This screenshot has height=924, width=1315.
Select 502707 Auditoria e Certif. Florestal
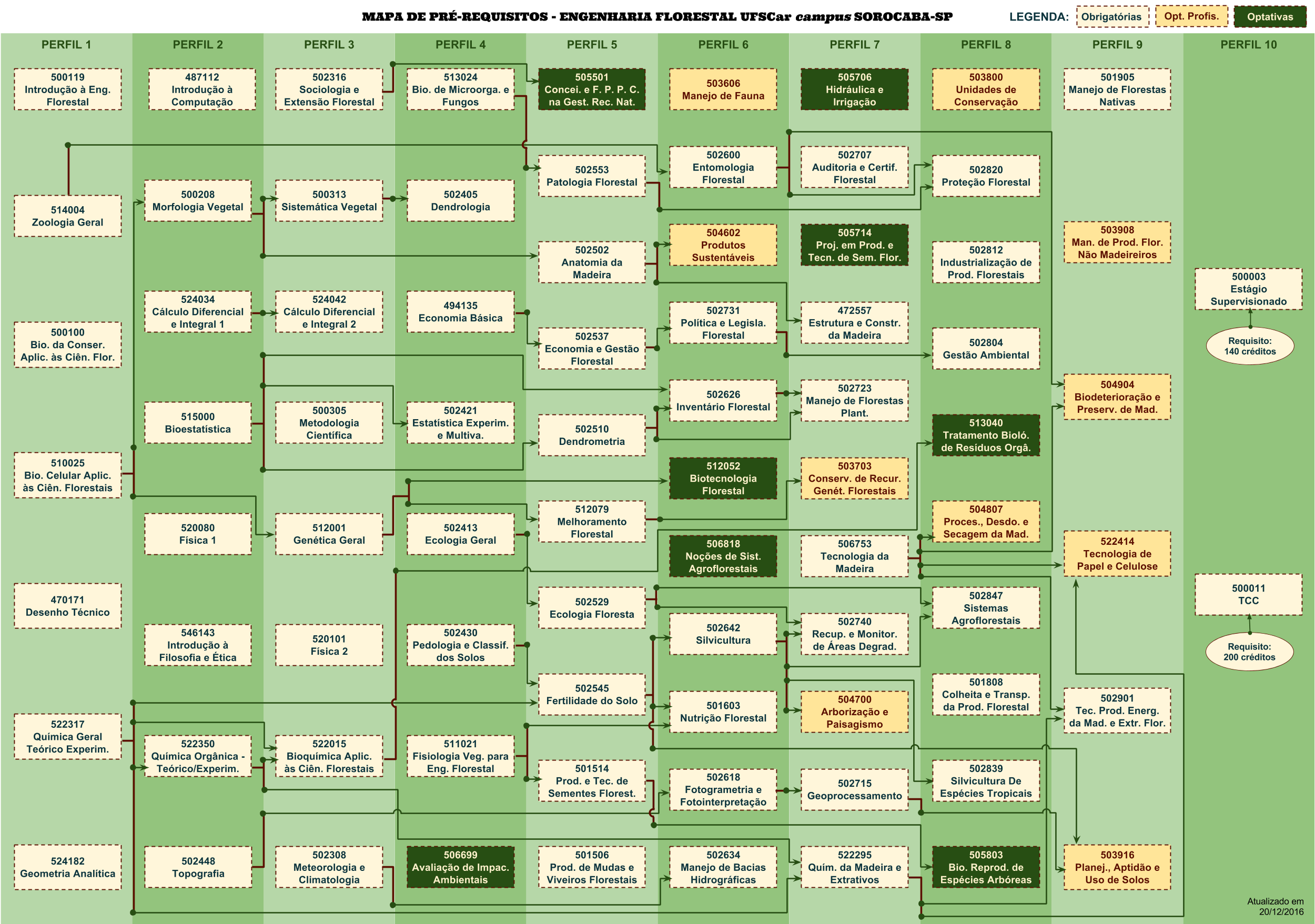coord(855,167)
